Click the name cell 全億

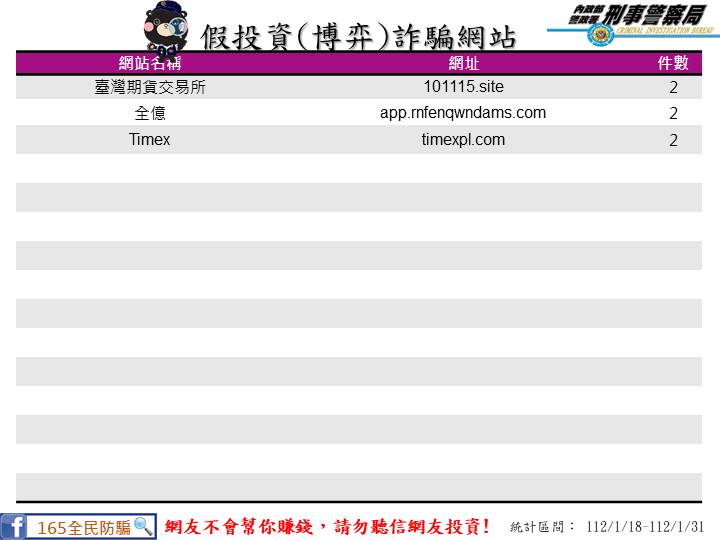coord(150,113)
